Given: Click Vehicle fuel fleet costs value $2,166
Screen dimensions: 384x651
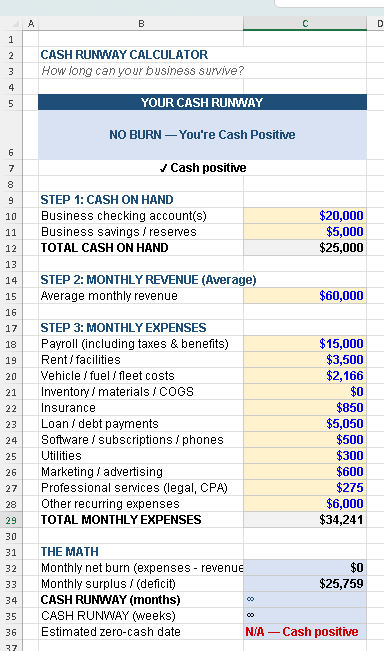Looking at the screenshot, I should pos(305,376).
